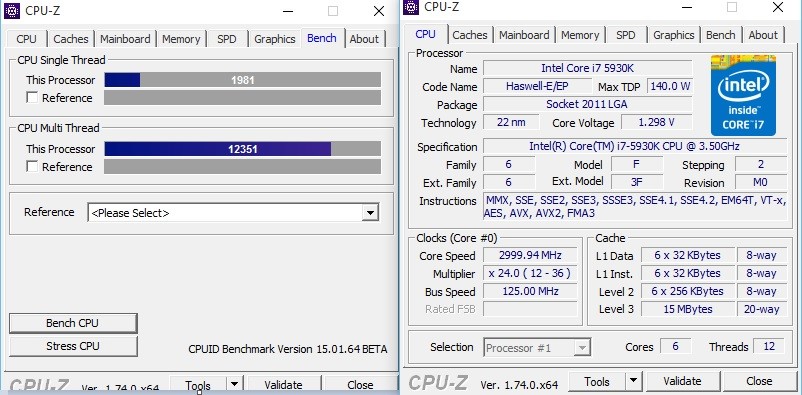Viewport: 802px width, 395px height.
Task: Click Ver. 1.74.0.x64 label in right window
Action: pyautogui.click(x=519, y=384)
